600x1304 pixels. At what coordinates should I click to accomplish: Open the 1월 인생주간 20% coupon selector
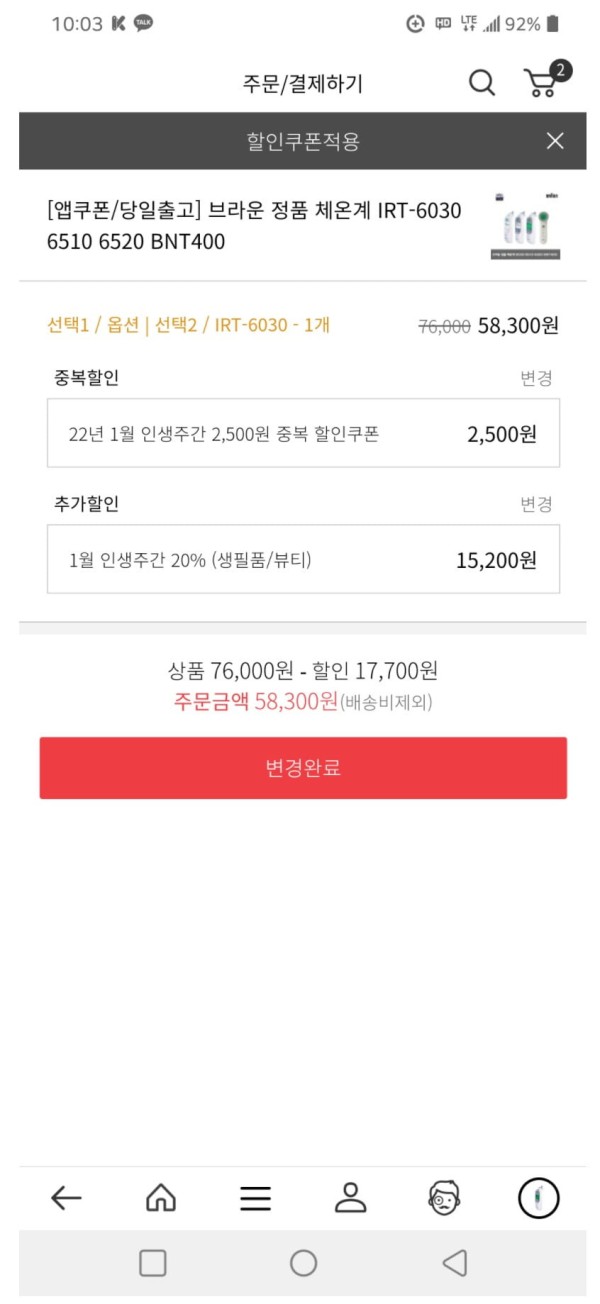tap(303, 559)
